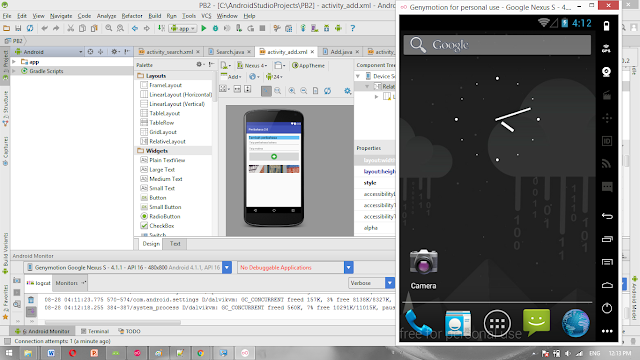
Task: Open the emulator Browser globe icon
Action: [x=576, y=323]
